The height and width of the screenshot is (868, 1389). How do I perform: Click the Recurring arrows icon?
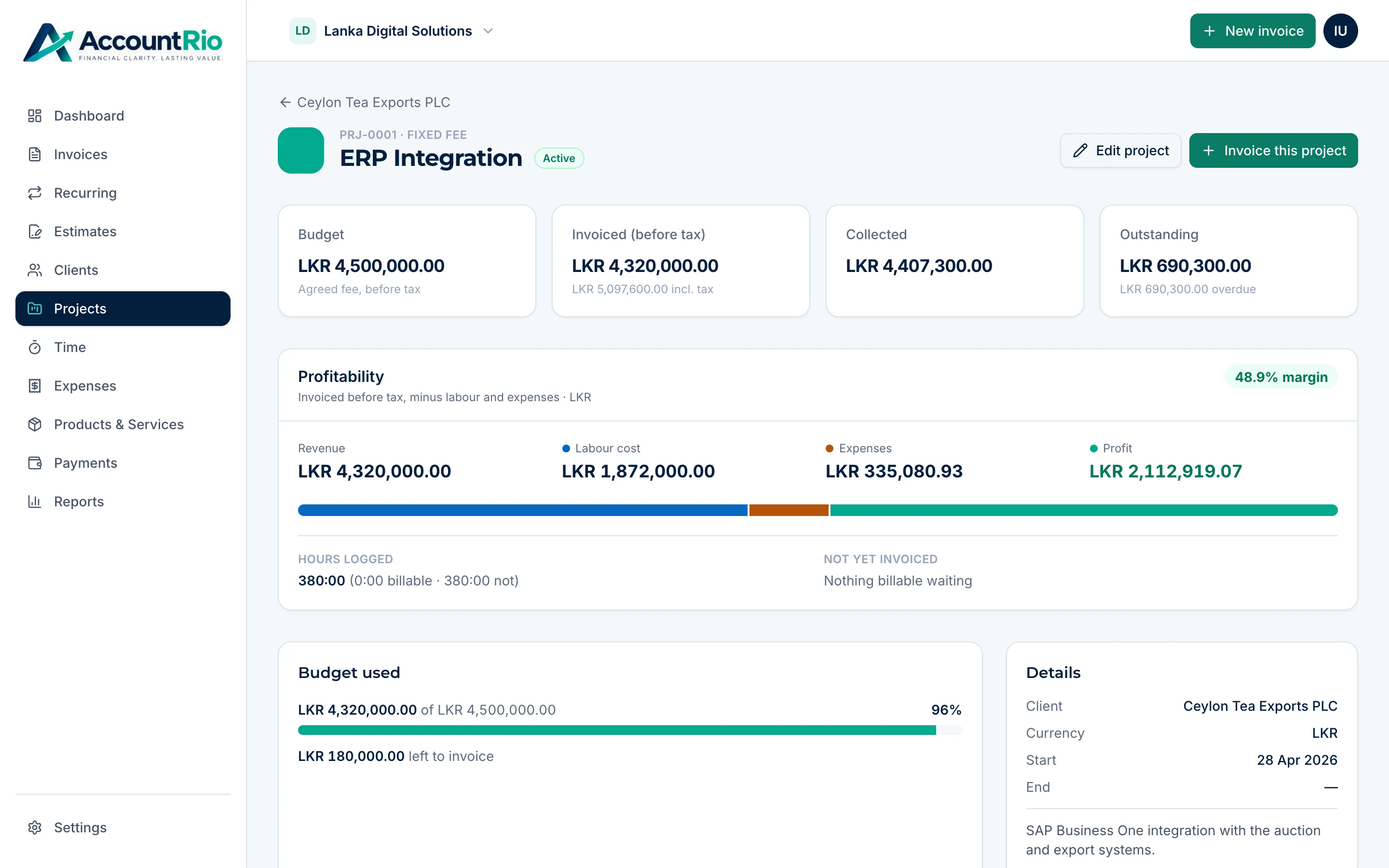(x=34, y=193)
